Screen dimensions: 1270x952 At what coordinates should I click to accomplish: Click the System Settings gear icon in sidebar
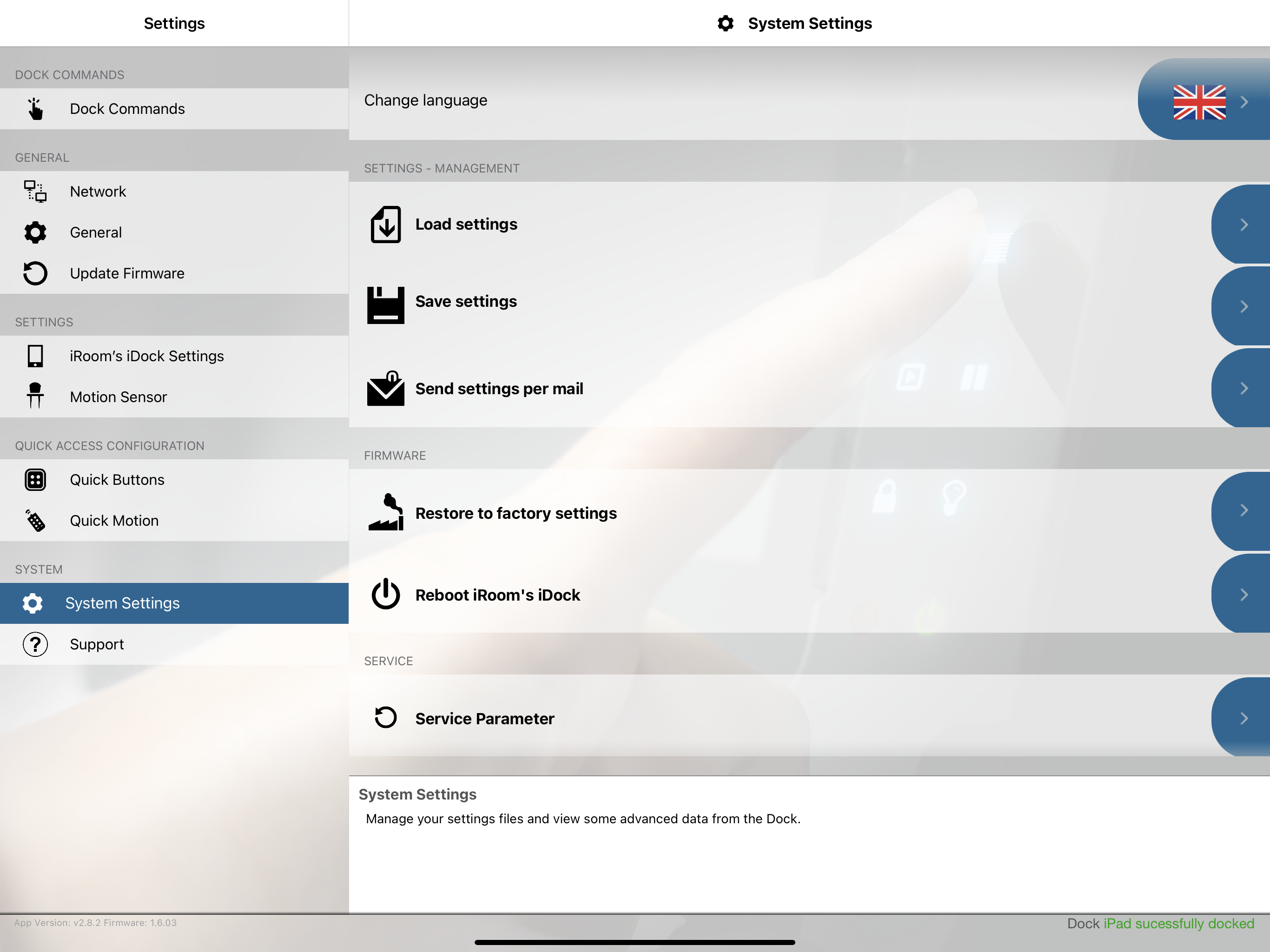pyautogui.click(x=33, y=603)
